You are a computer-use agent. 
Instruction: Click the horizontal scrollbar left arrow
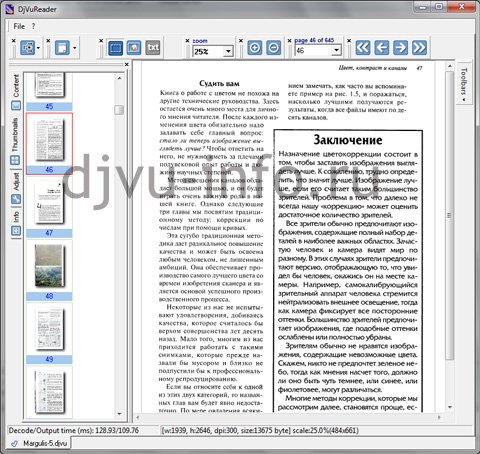coord(138,417)
